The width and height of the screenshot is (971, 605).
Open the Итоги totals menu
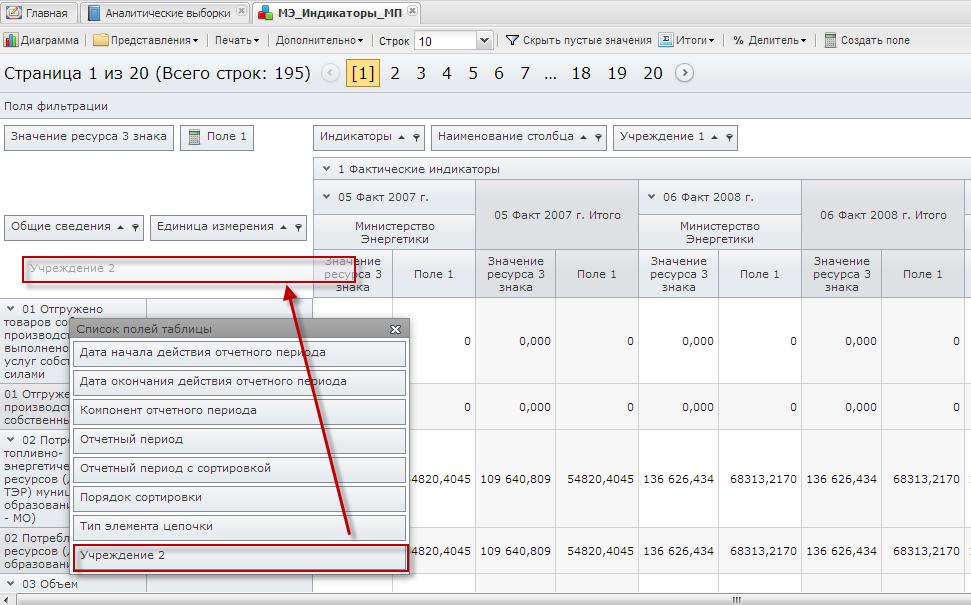point(687,40)
